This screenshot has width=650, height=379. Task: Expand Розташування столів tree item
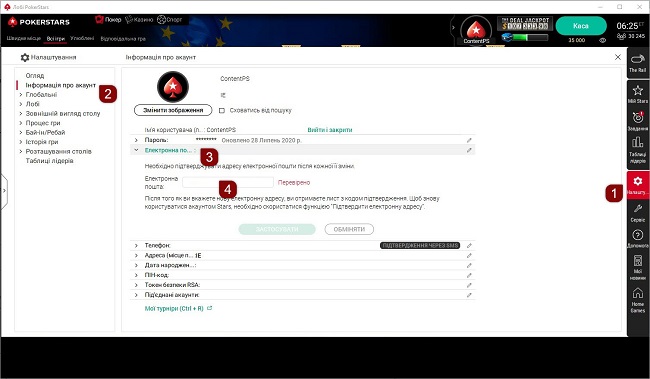[21, 151]
